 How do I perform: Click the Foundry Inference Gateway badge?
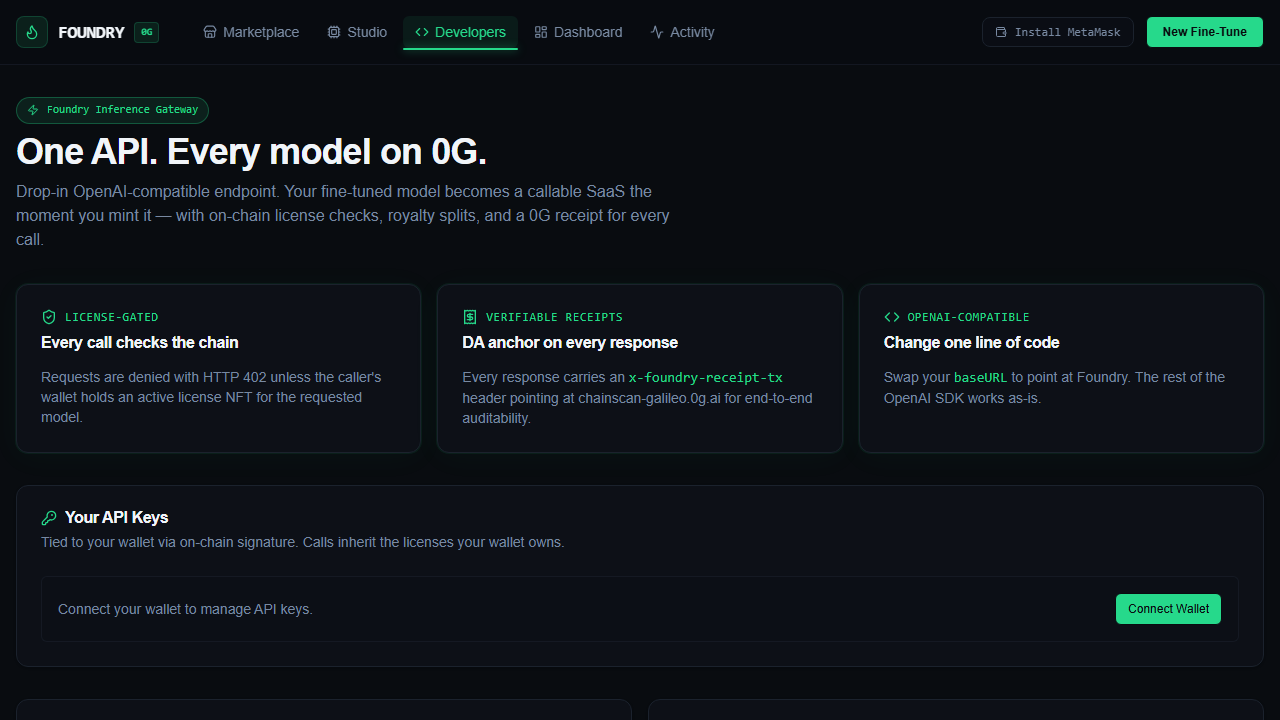[113, 110]
